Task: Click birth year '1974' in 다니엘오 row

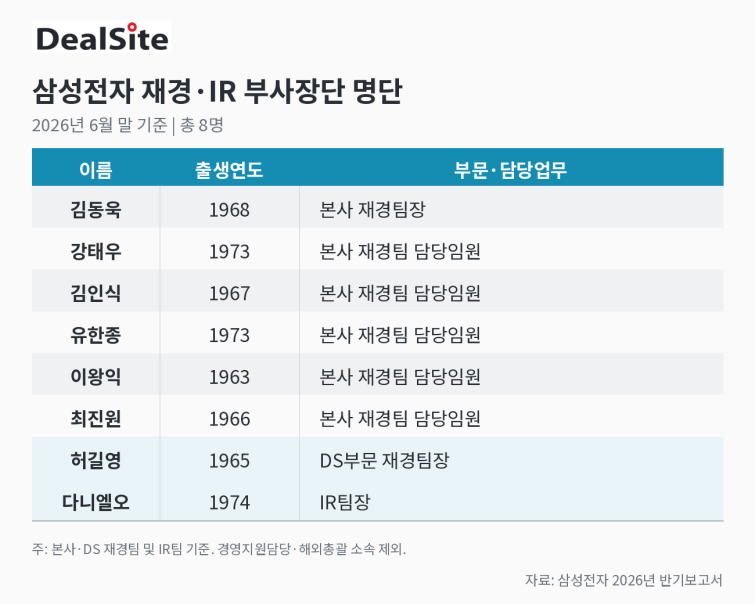Action: [x=229, y=503]
